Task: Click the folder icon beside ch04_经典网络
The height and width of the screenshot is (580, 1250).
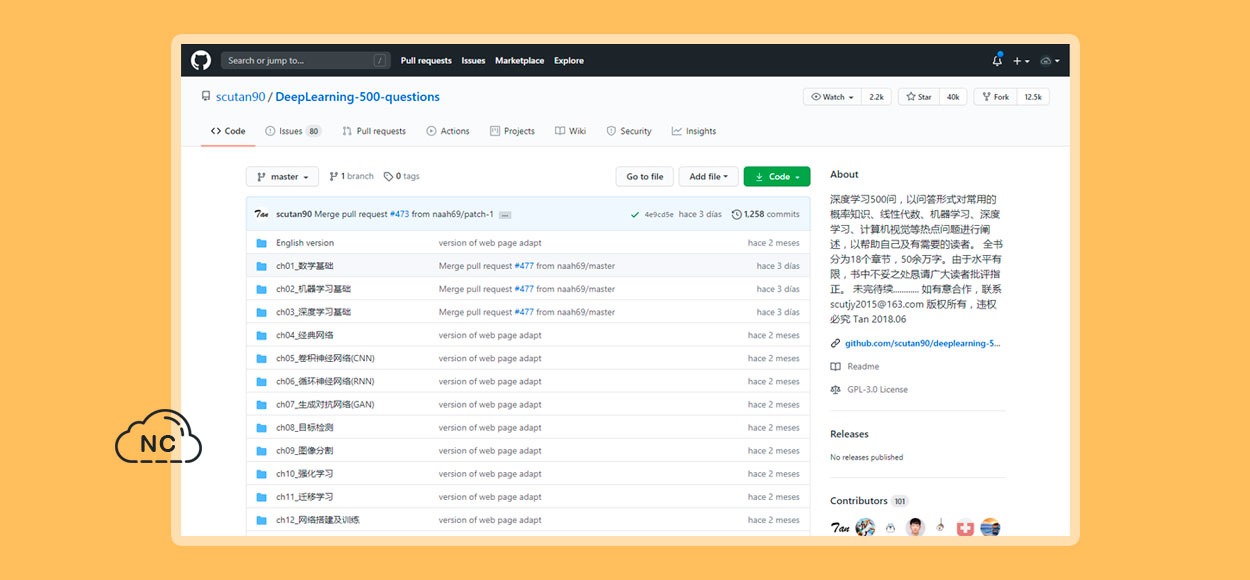Action: click(x=261, y=335)
